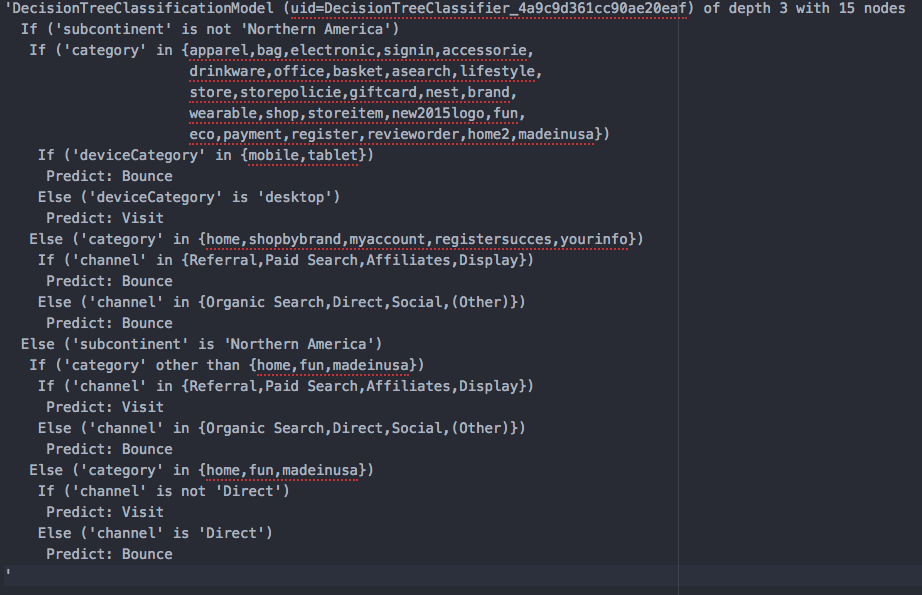Viewport: 922px width, 595px height.
Task: Click the uid=DecisionTreeClassifier_4a9c9d361cc90ae20eaf text
Action: [x=489, y=9]
